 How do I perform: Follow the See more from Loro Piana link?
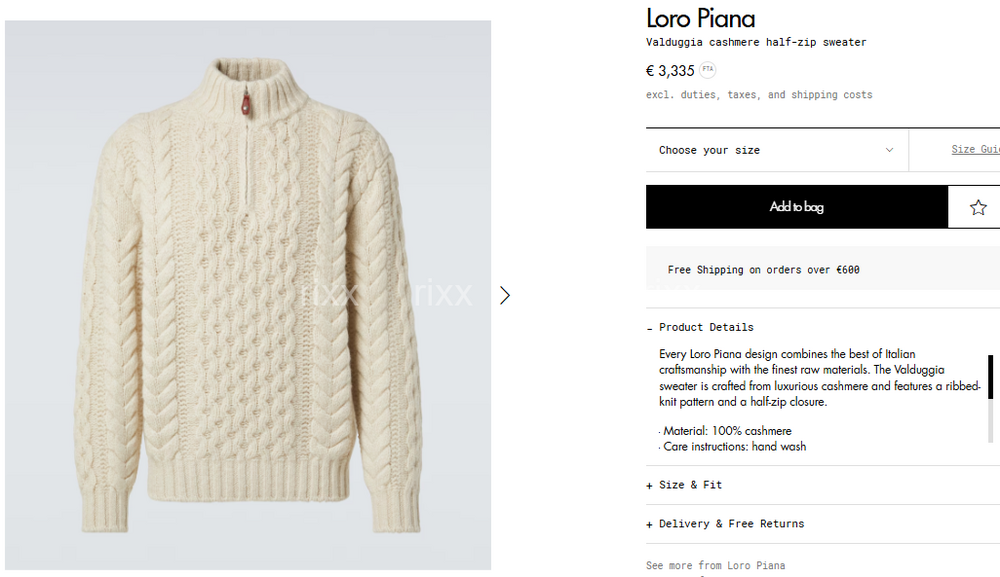[x=715, y=566]
